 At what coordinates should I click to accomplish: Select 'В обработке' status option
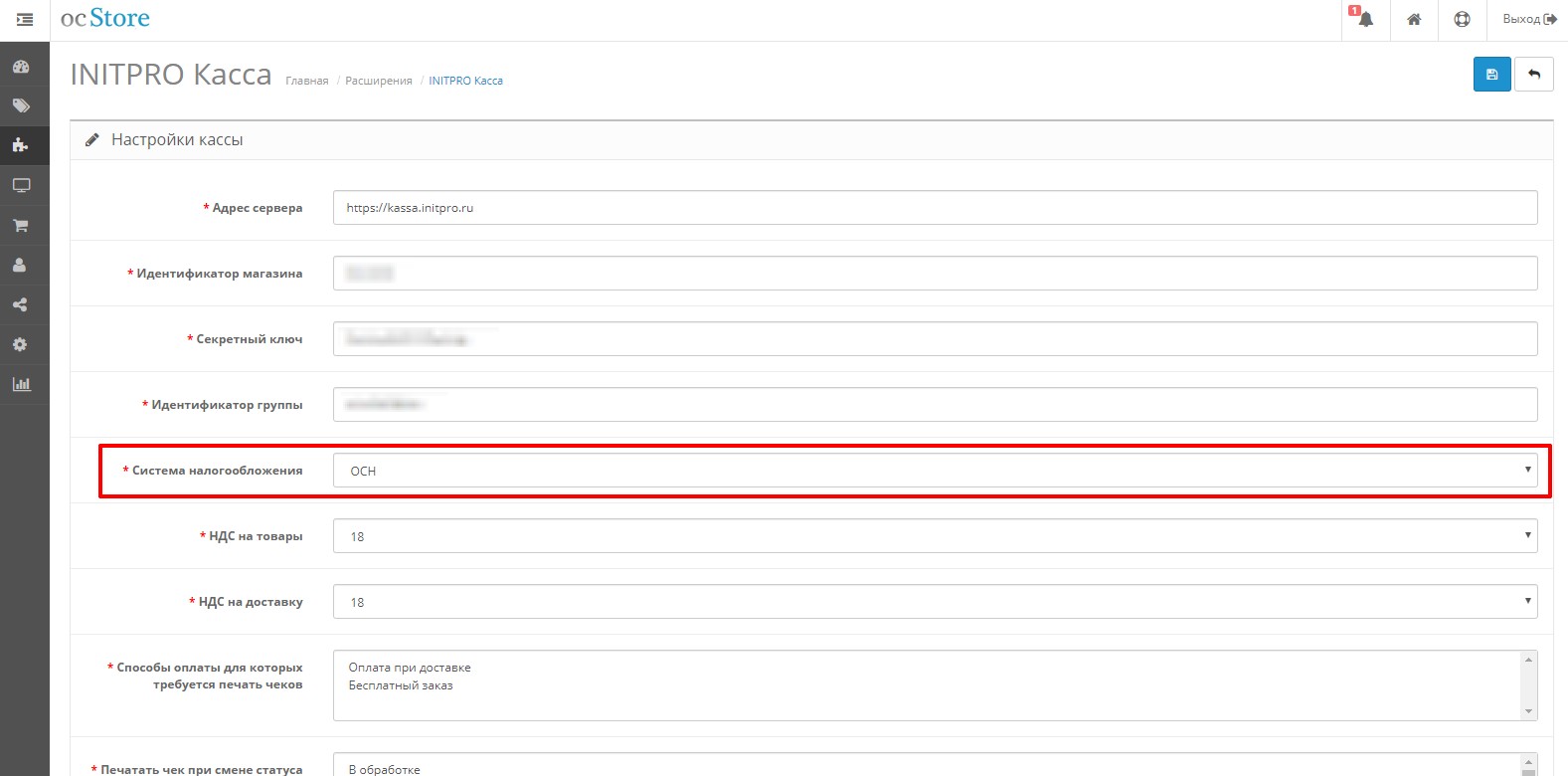[x=384, y=769]
